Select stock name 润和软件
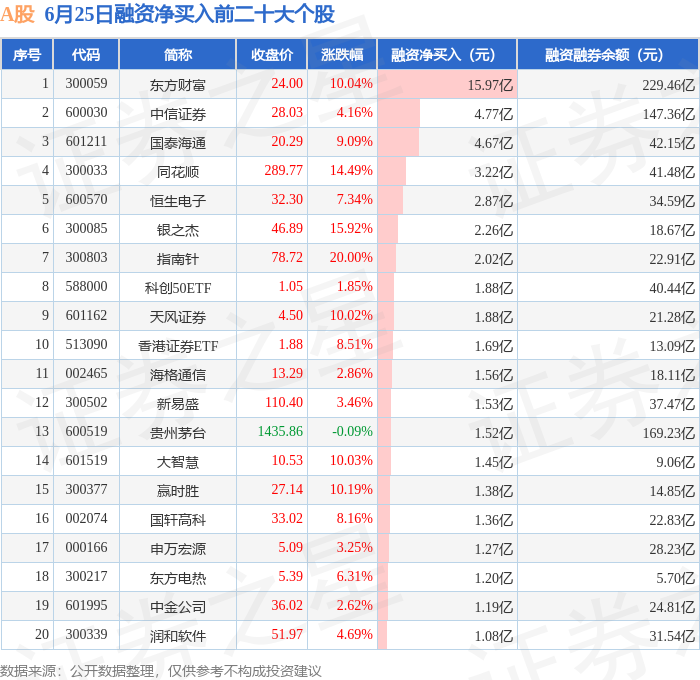 click(178, 636)
